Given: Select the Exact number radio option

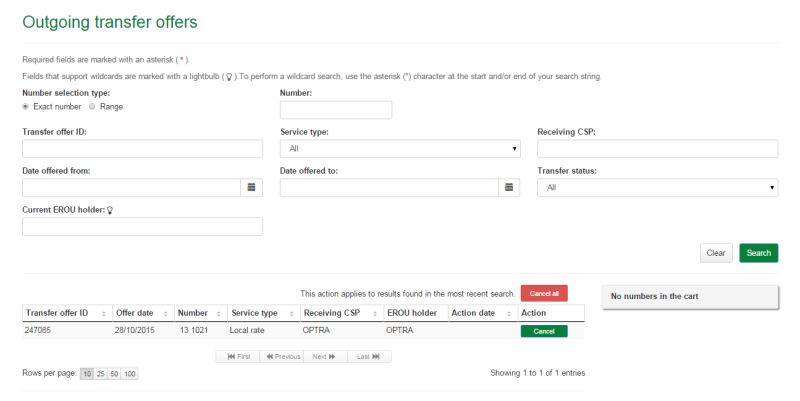Looking at the screenshot, I should tap(26, 107).
